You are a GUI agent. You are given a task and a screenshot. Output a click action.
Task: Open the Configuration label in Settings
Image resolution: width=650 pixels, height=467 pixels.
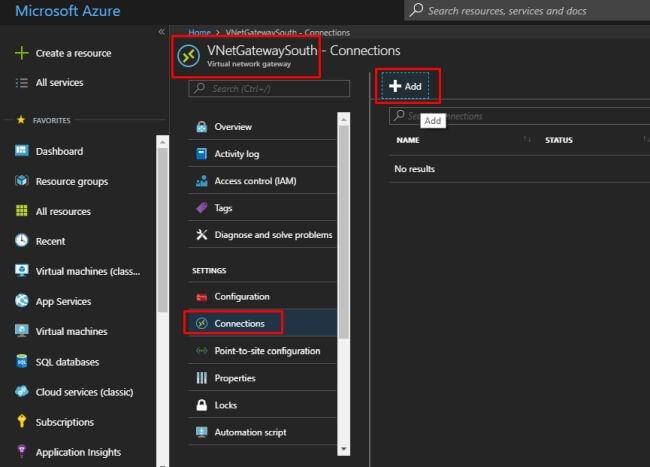point(242,297)
